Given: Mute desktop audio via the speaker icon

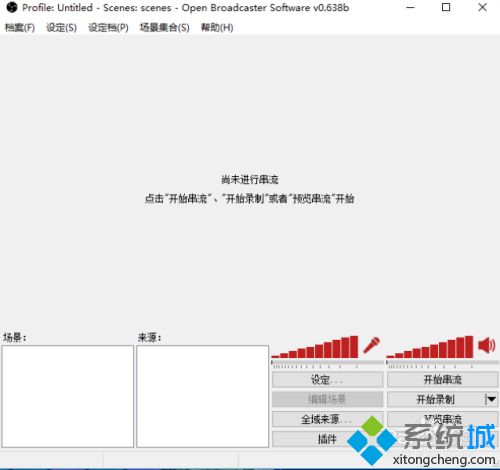Looking at the screenshot, I should [x=487, y=345].
